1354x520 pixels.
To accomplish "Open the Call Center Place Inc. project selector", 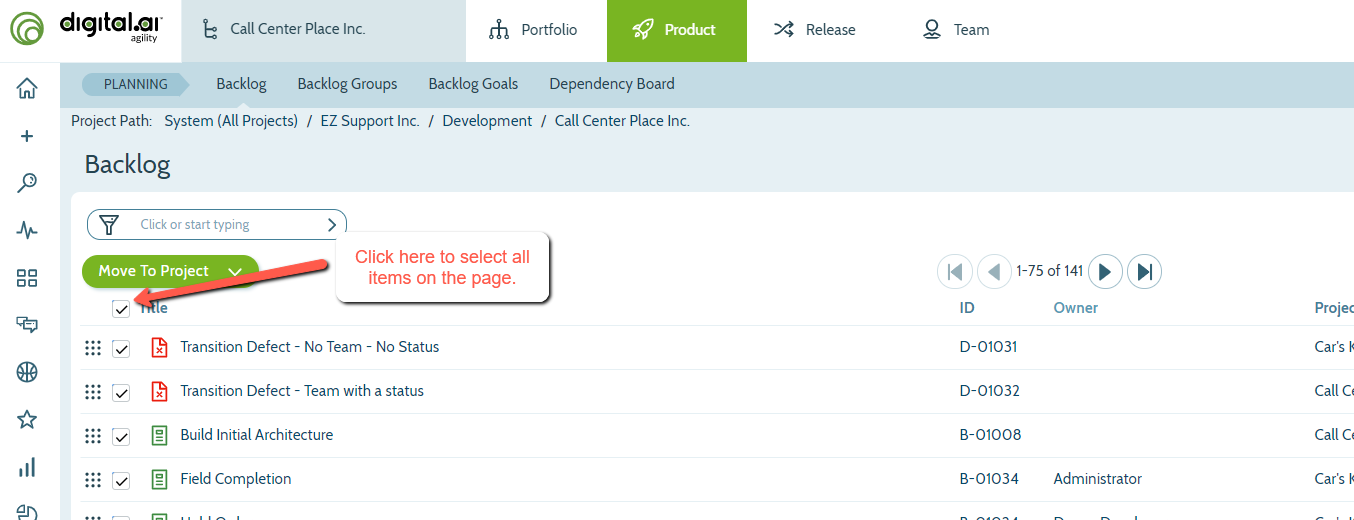I will [323, 30].
